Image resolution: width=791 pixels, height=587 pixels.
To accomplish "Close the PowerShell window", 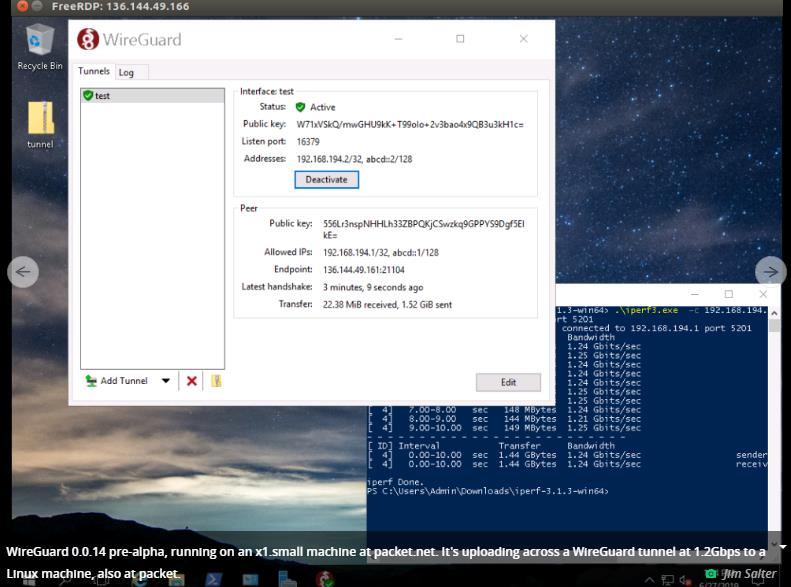I will coord(763,294).
